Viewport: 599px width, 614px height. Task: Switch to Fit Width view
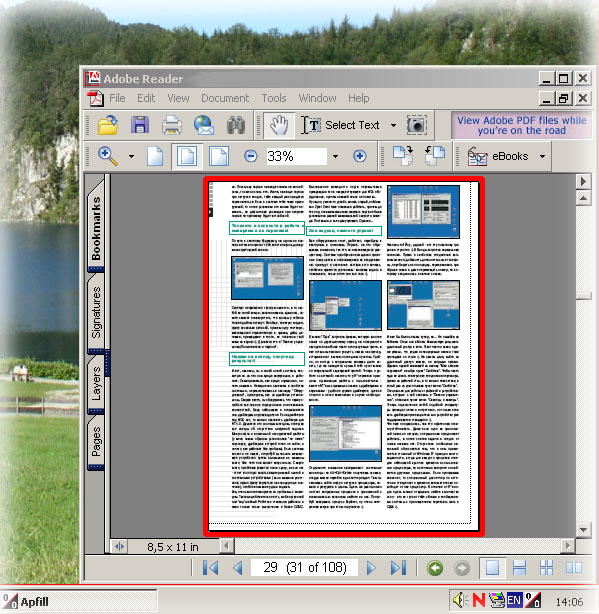pyautogui.click(x=219, y=156)
